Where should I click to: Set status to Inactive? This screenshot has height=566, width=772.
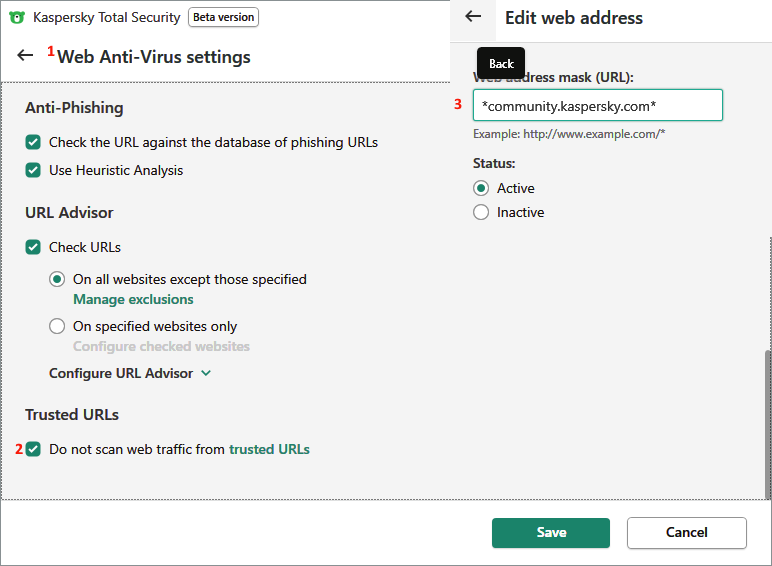click(x=481, y=212)
